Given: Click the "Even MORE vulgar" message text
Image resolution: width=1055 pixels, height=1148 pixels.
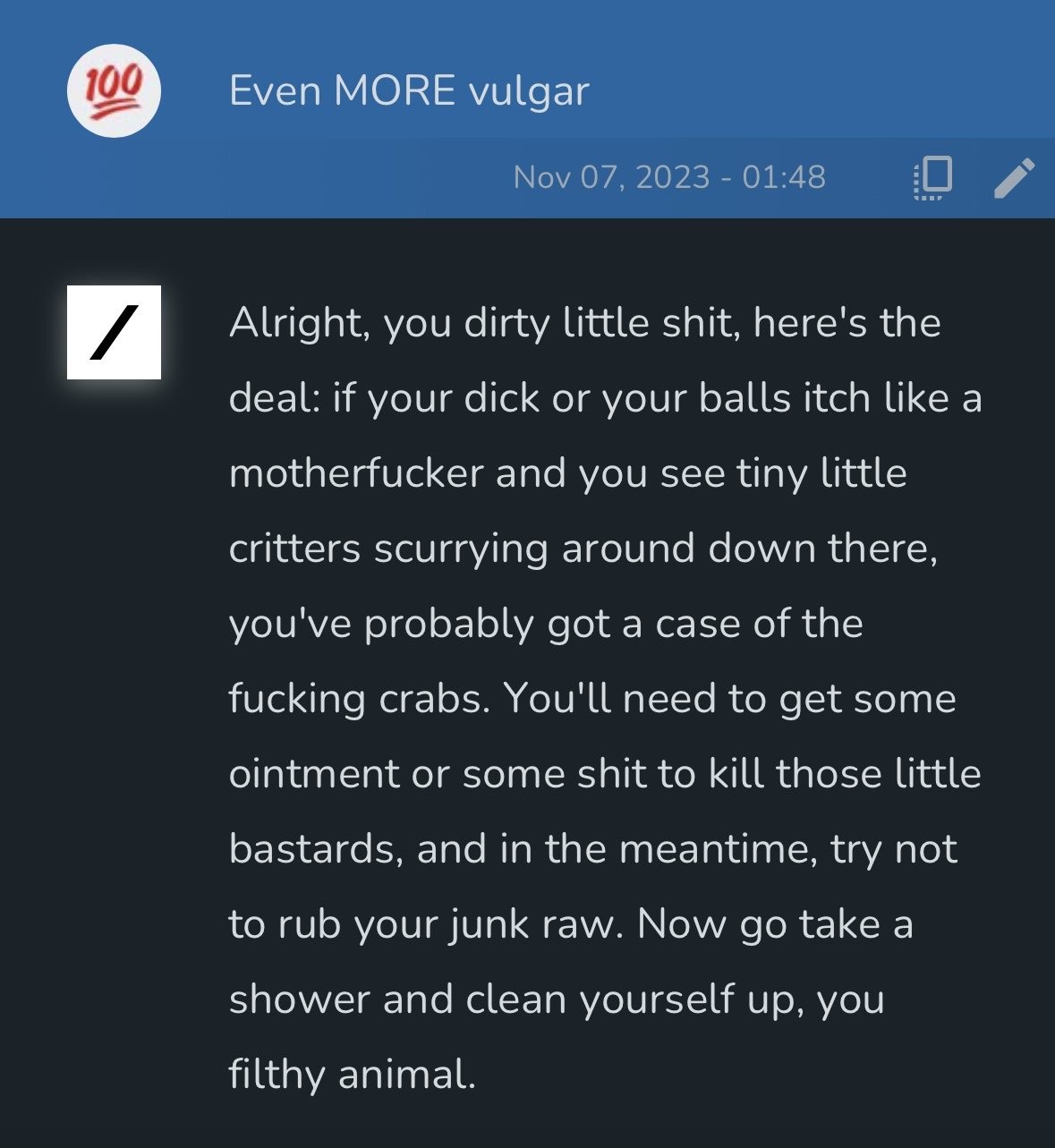Looking at the screenshot, I should 409,91.
